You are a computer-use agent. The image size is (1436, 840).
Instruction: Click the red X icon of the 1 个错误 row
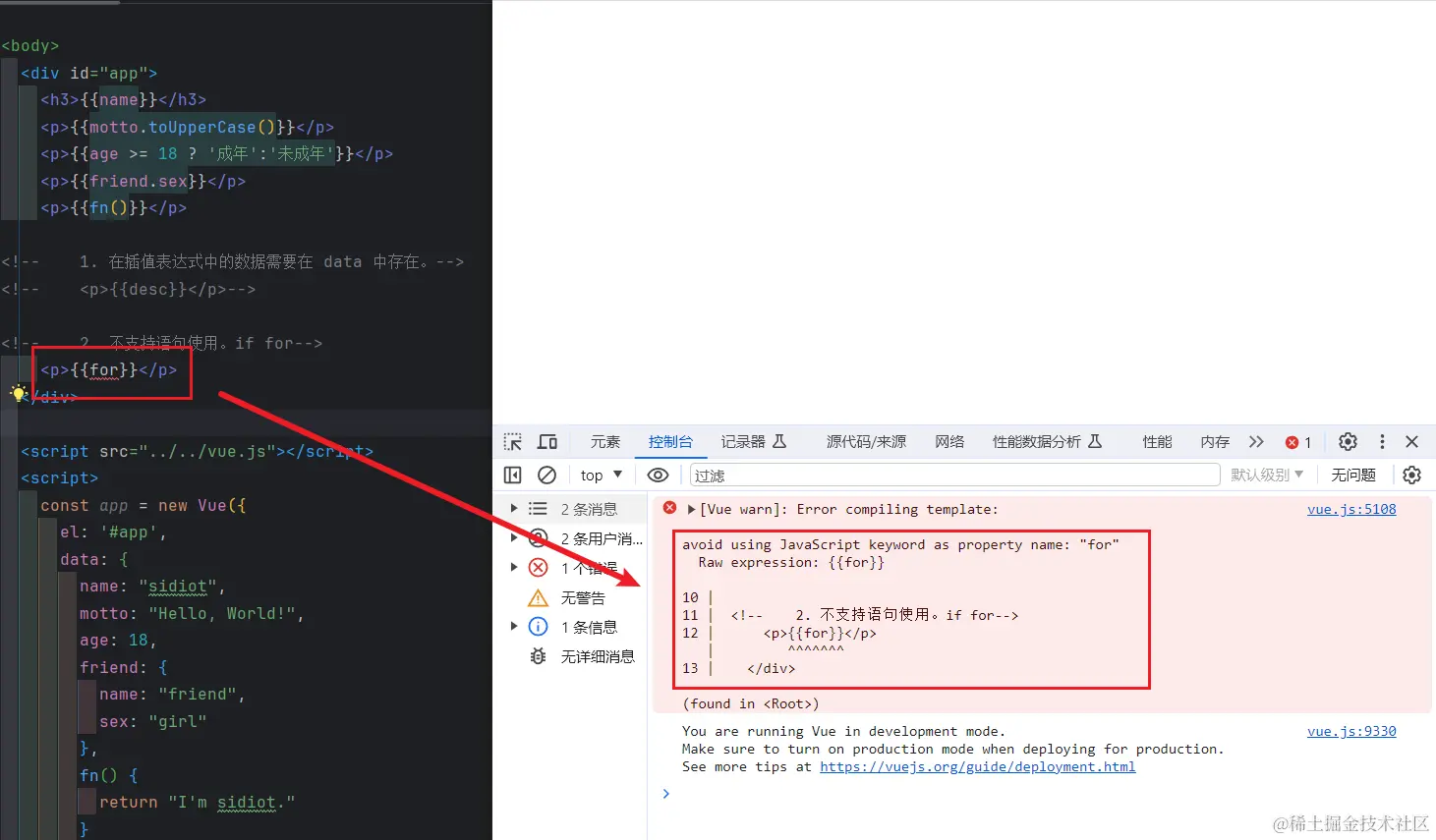[538, 568]
